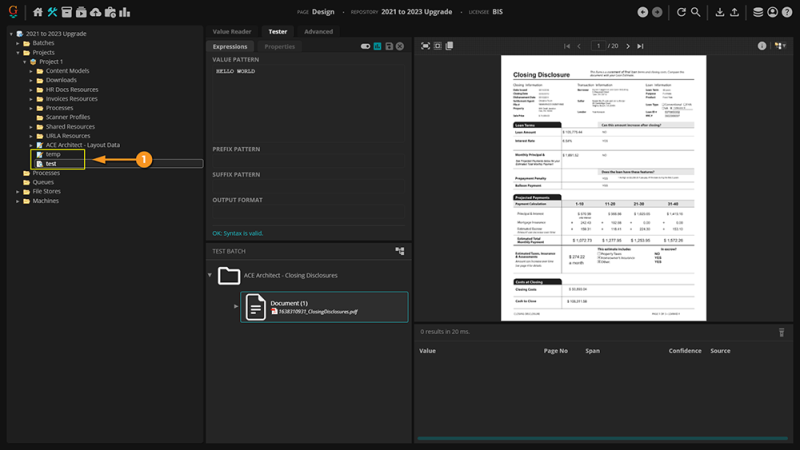Click into the Prefix Pattern field
The image size is (800, 450).
(309, 161)
